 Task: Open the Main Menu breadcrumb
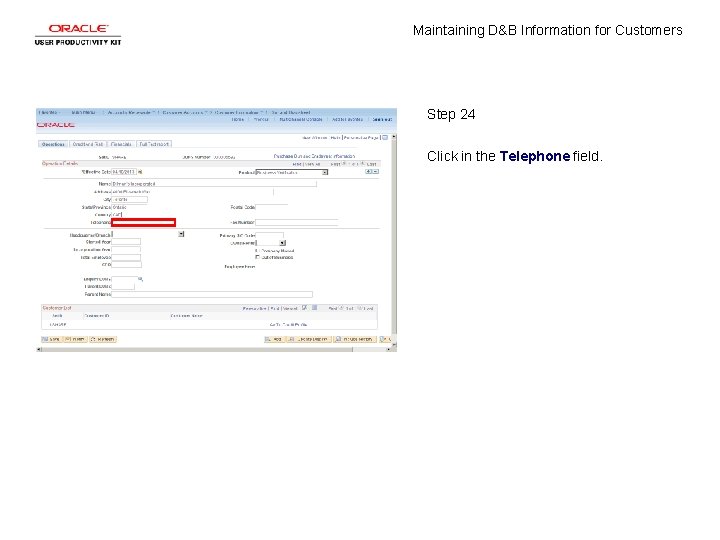[84, 112]
